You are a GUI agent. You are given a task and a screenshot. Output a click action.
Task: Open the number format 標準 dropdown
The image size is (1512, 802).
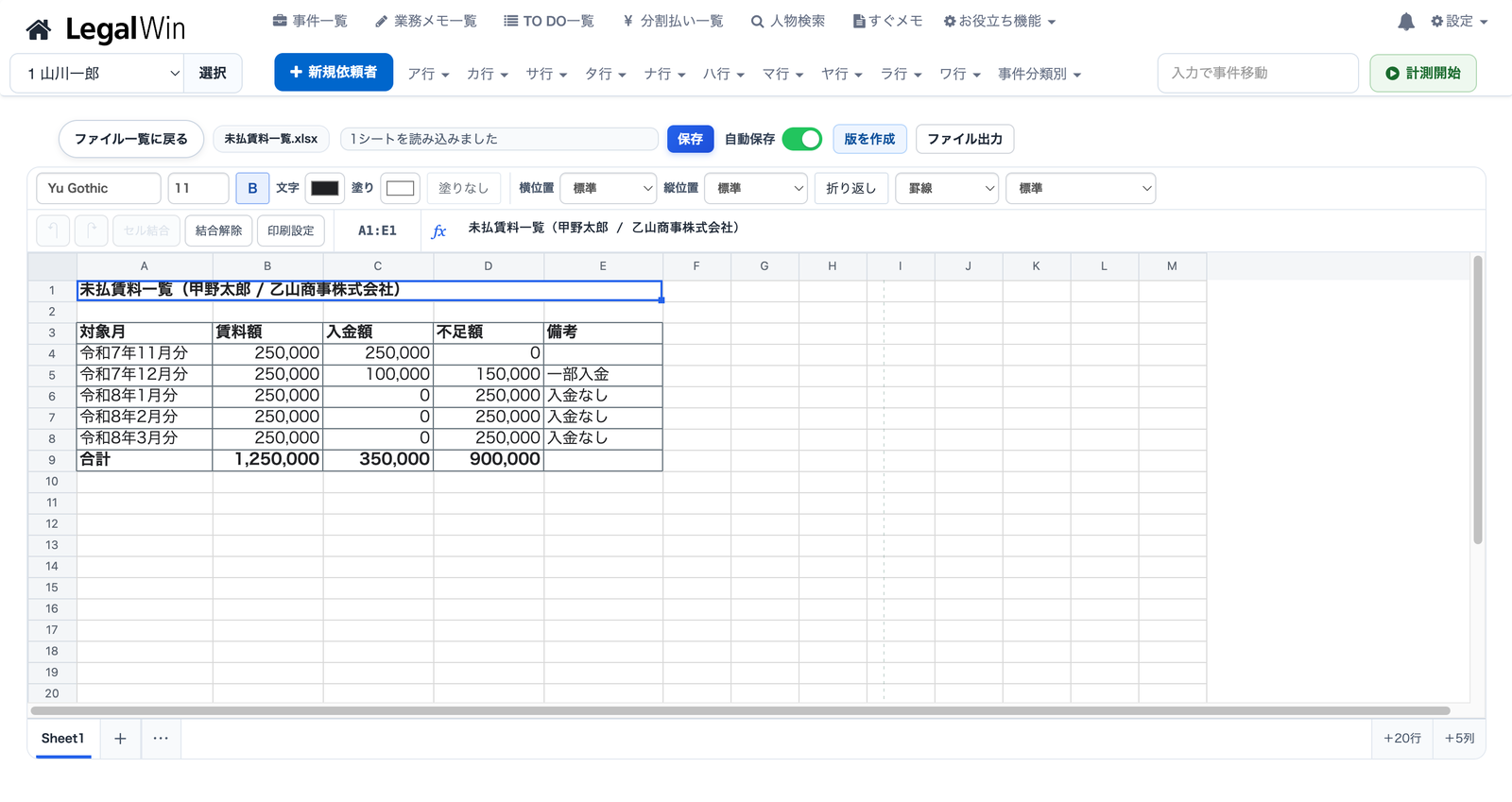[x=1081, y=188]
